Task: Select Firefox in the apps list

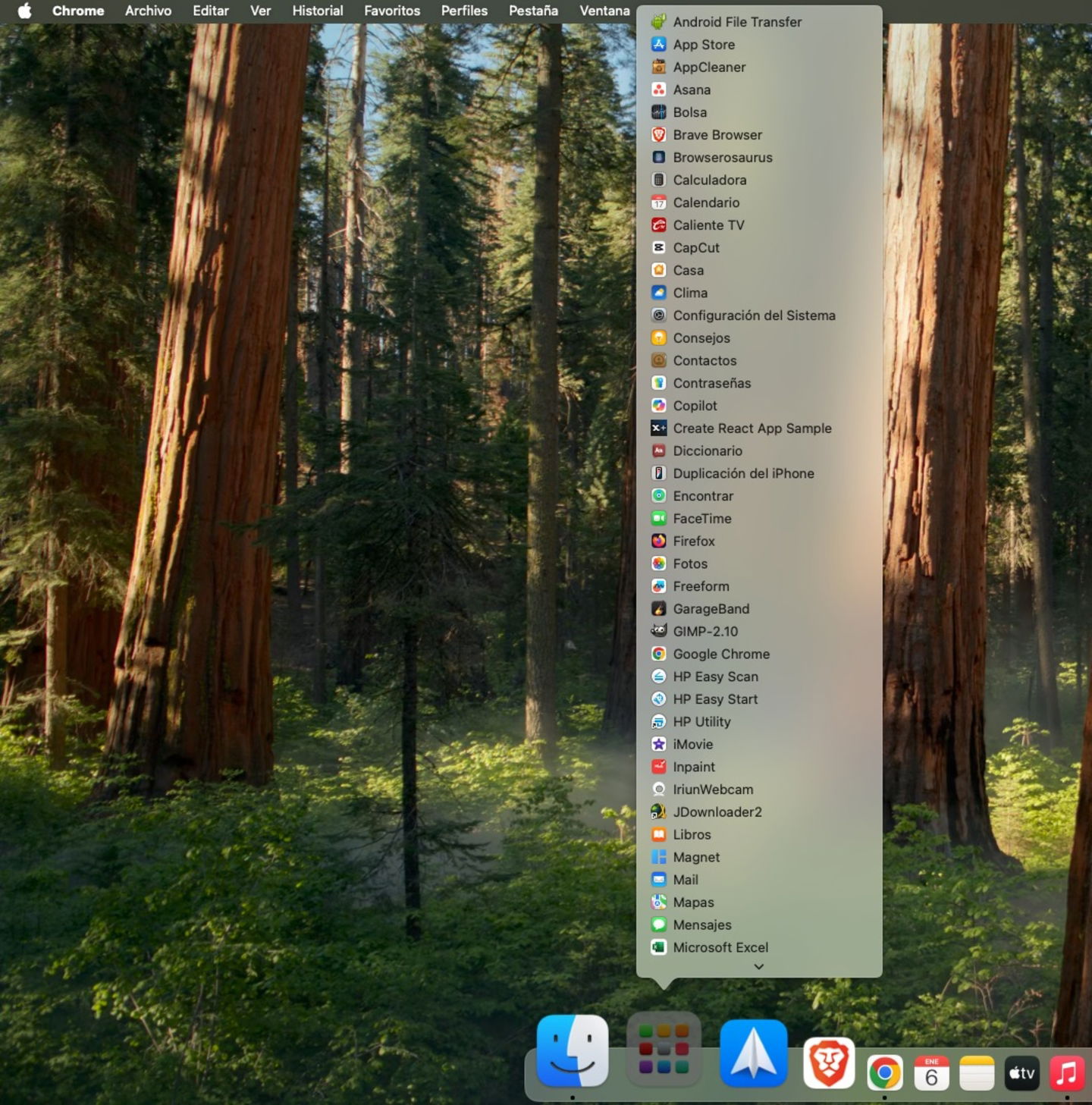Action: [759, 542]
